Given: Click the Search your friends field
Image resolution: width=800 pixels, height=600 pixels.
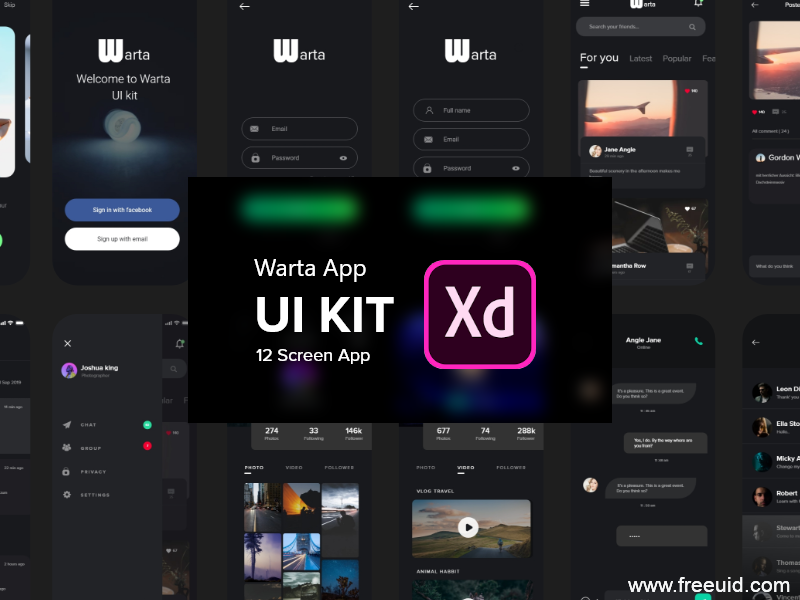Looking at the screenshot, I should [641, 27].
